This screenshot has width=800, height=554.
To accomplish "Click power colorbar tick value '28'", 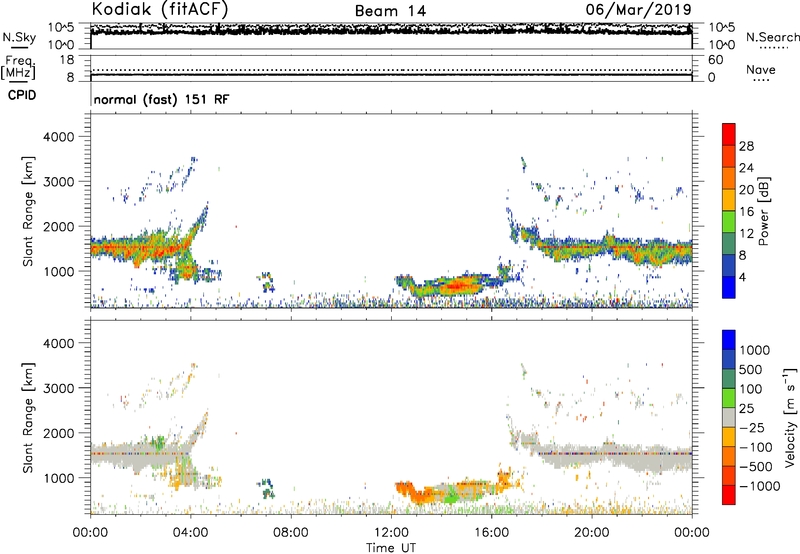I will [746, 146].
